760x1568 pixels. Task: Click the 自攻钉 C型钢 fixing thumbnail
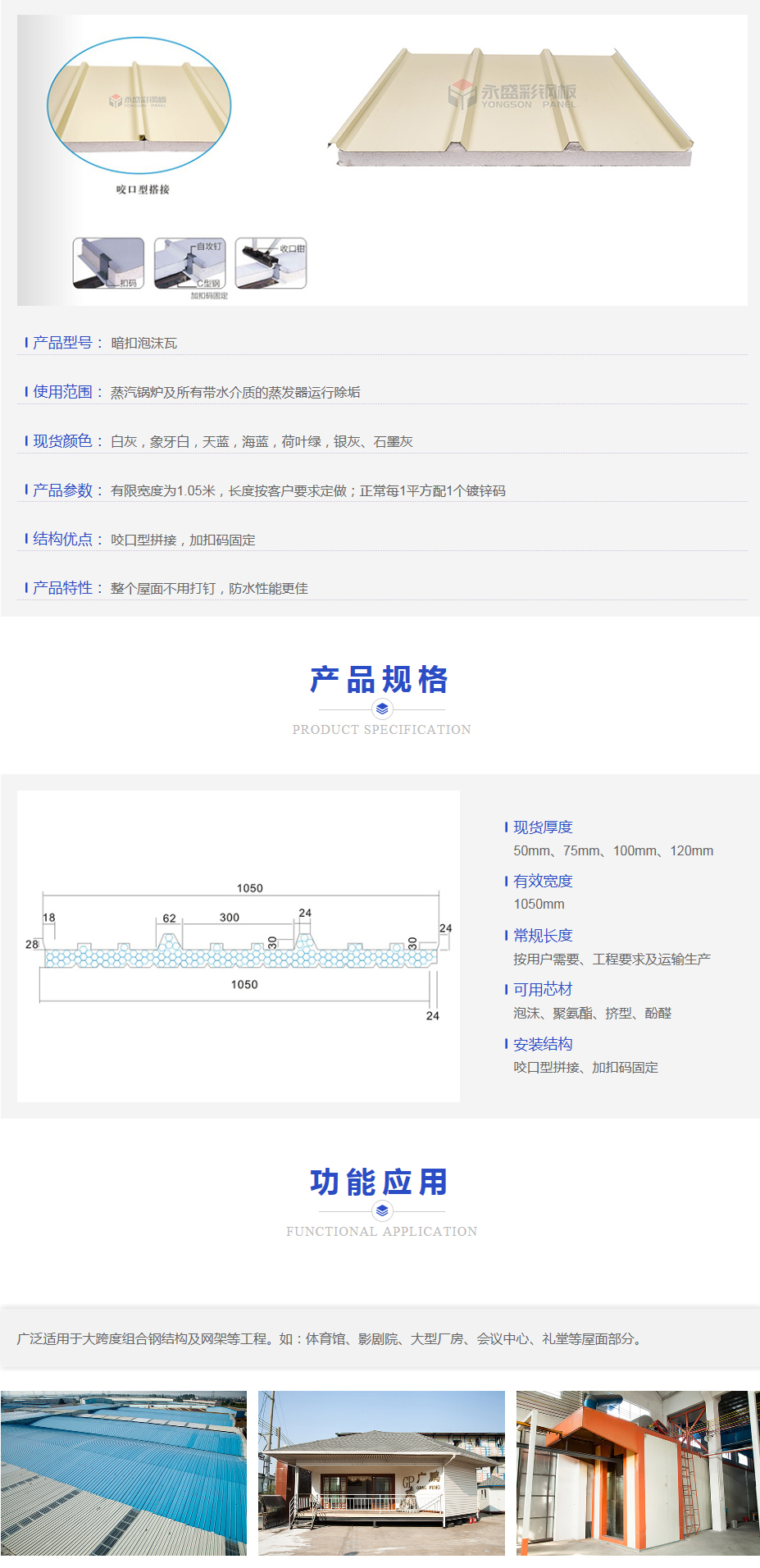coord(189,263)
